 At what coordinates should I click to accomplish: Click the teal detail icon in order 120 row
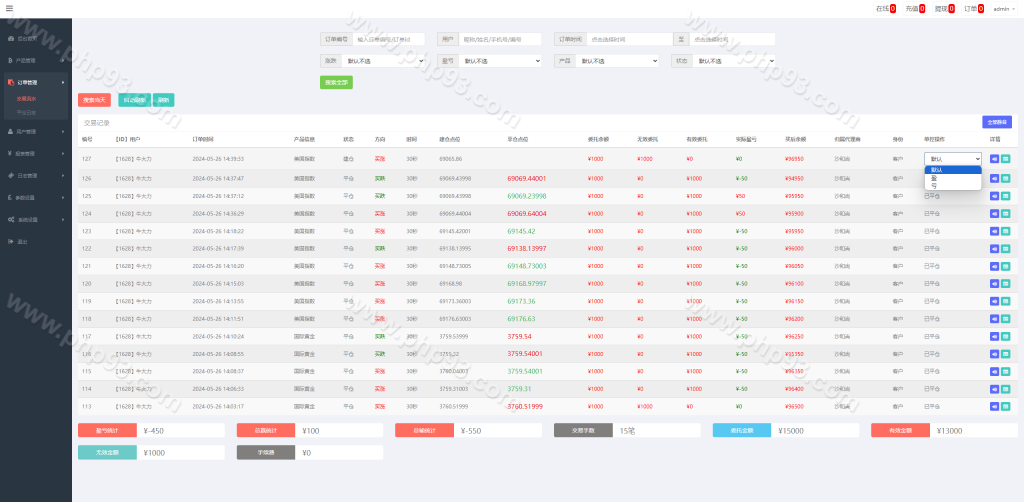1006,283
